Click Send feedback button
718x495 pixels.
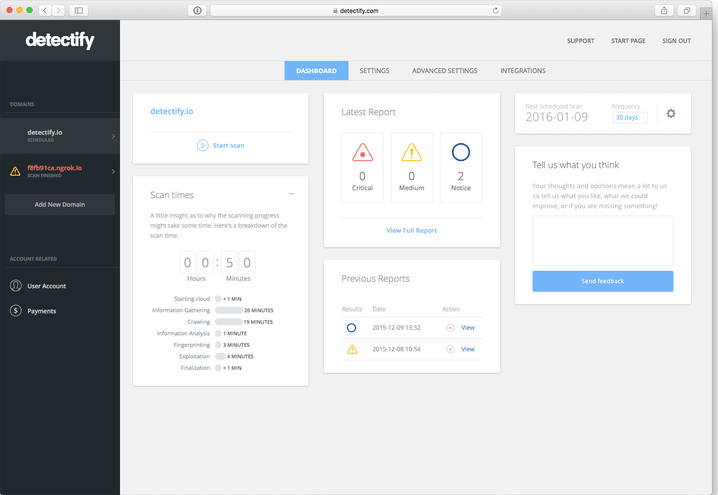603,281
